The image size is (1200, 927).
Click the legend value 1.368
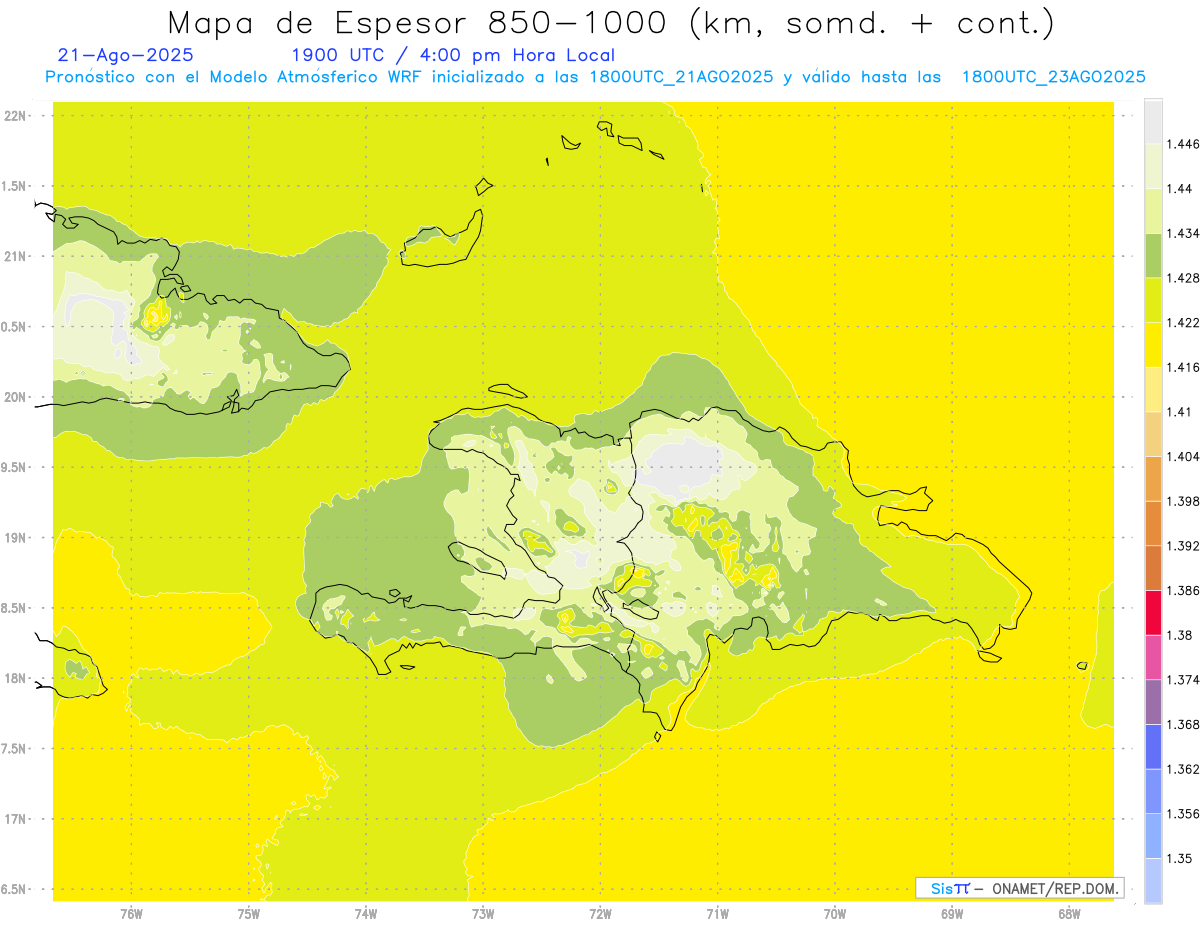point(1185,724)
